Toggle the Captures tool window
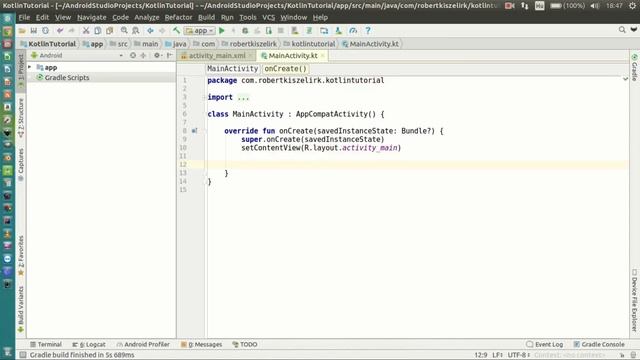Image resolution: width=640 pixels, height=360 pixels. (21, 164)
